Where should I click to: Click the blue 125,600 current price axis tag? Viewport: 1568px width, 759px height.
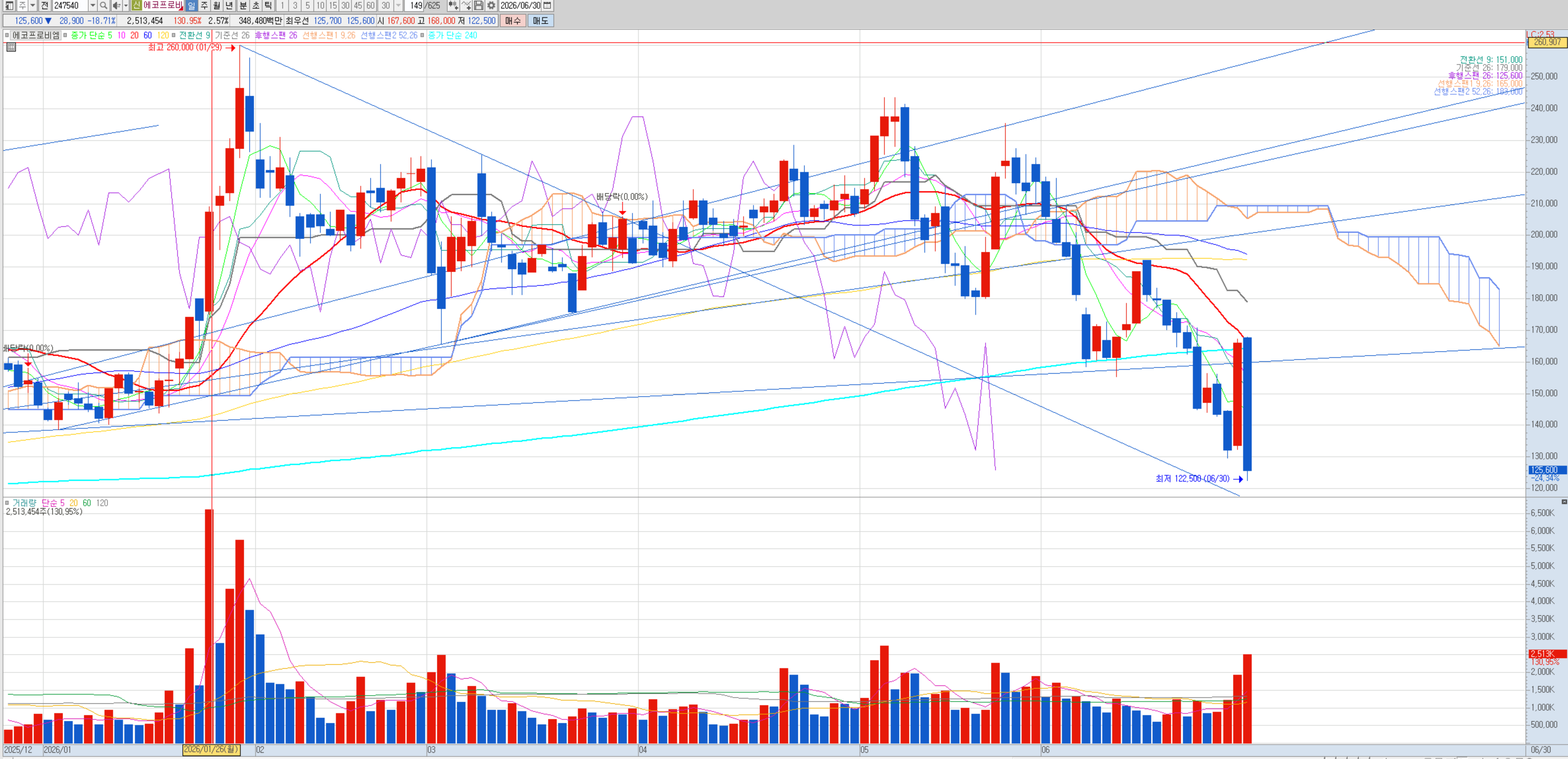[1547, 470]
